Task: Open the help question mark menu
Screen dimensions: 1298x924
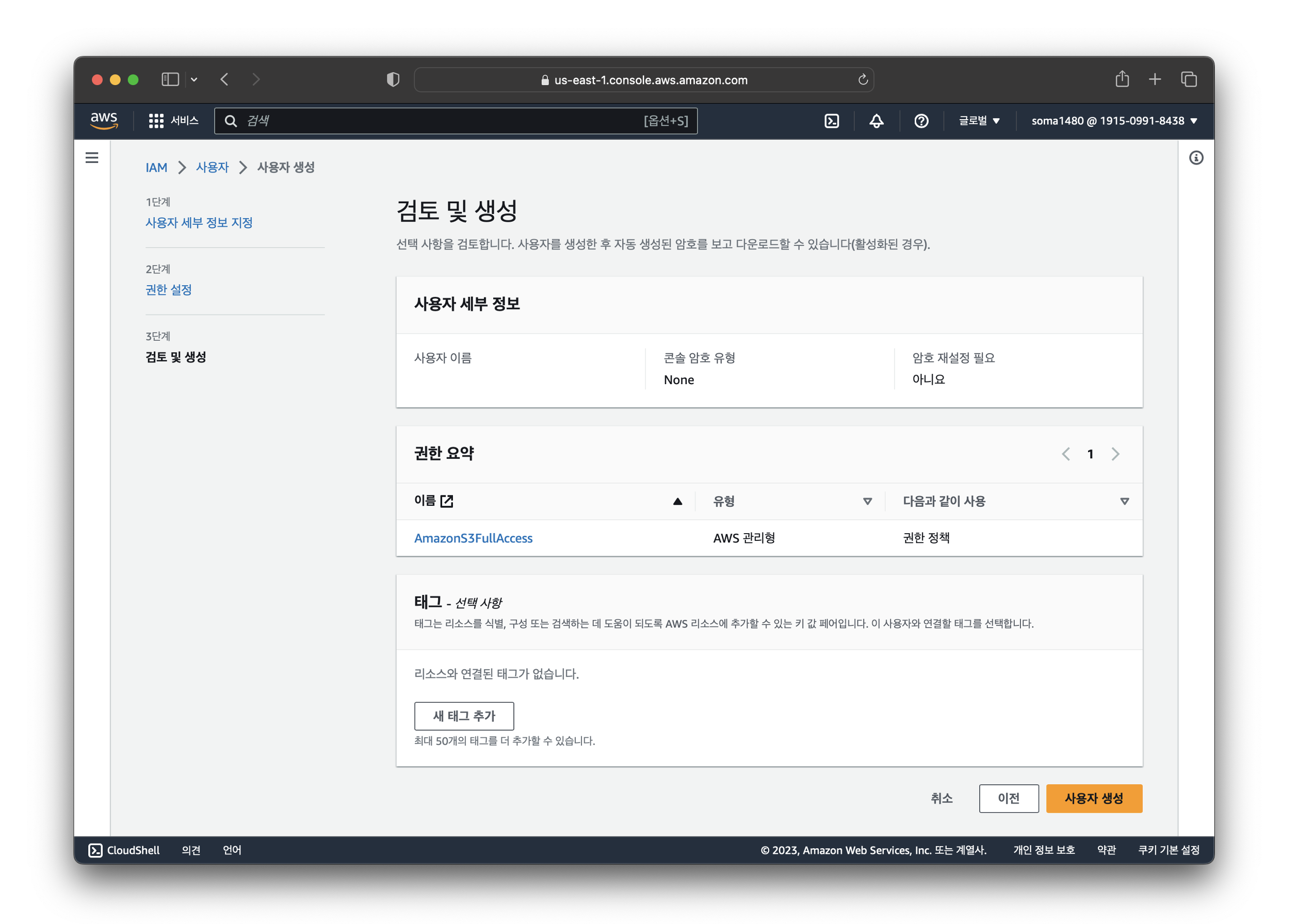Action: pyautogui.click(x=921, y=121)
